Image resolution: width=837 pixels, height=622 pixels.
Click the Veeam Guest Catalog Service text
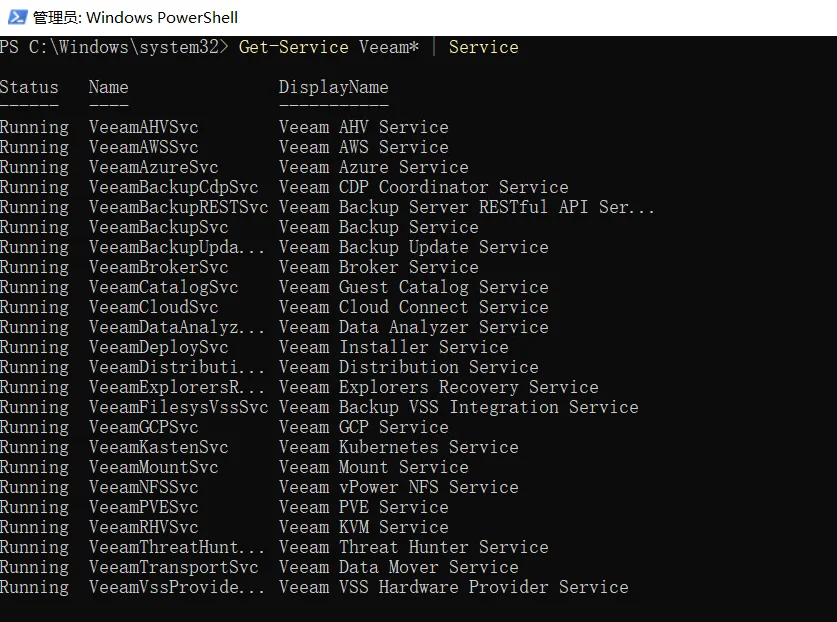pyautogui.click(x=413, y=287)
